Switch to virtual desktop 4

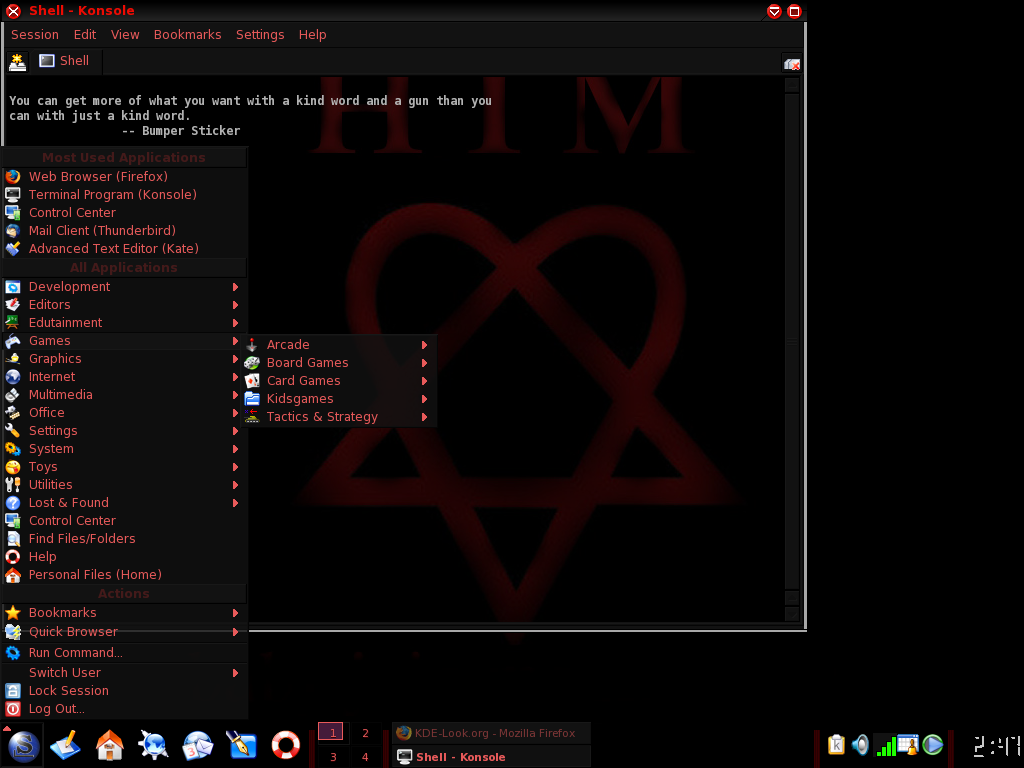point(365,757)
